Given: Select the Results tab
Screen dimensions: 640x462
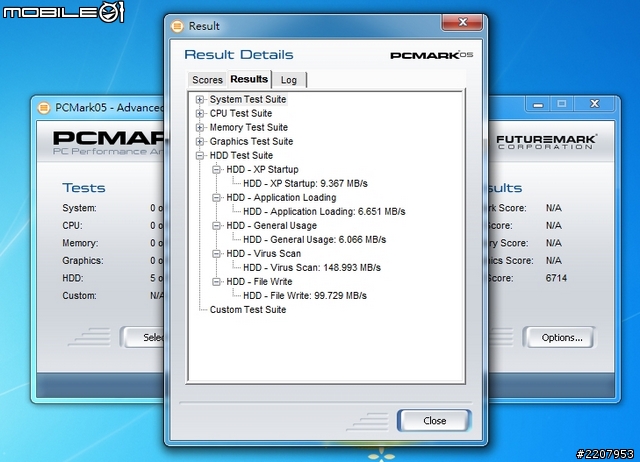Looking at the screenshot, I should coord(249,79).
